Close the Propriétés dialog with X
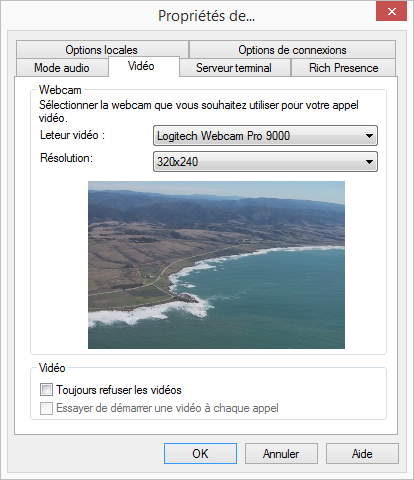Image resolution: width=414 pixels, height=480 pixels. [392, 12]
